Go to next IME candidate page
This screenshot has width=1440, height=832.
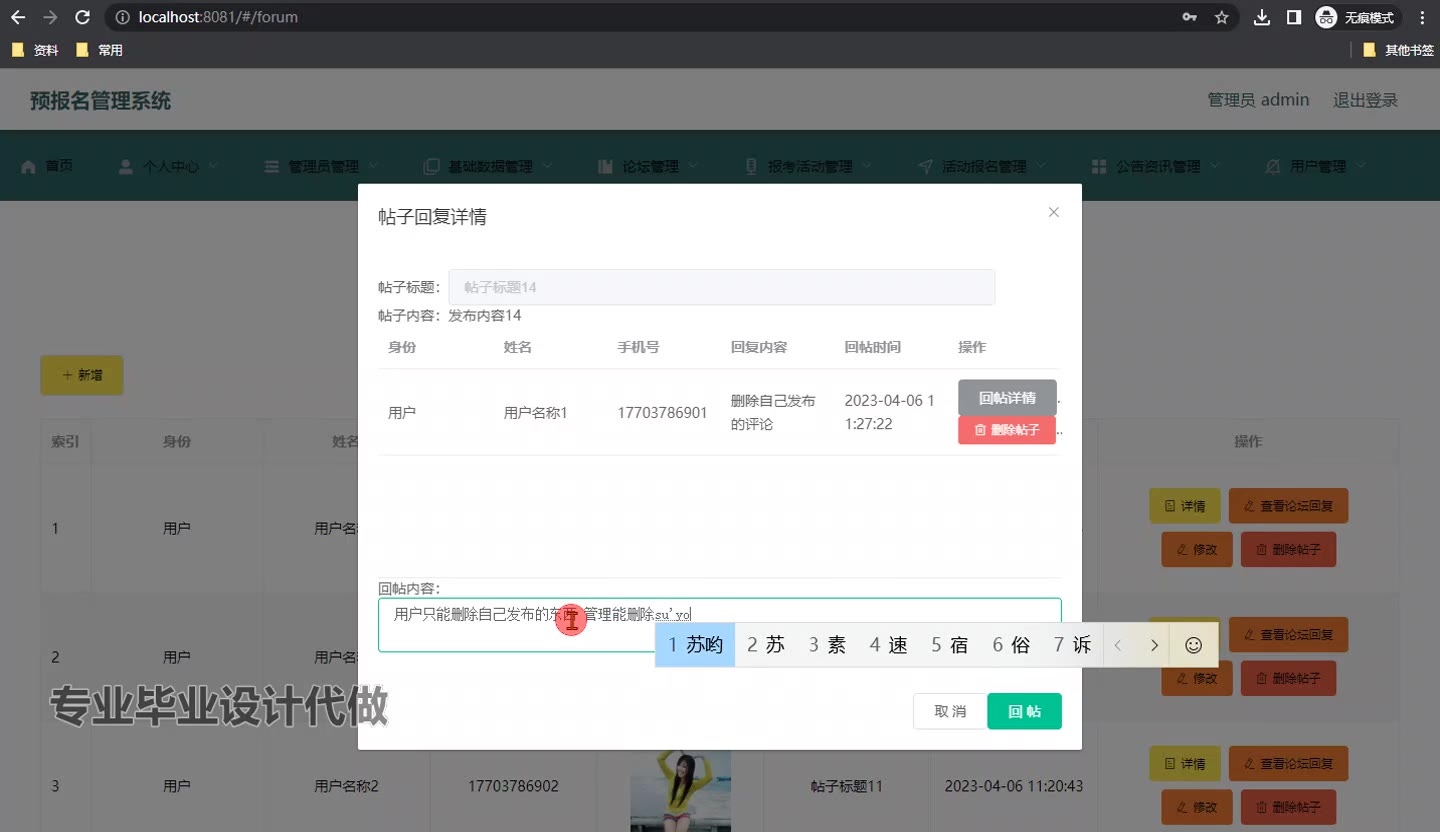coord(1154,645)
